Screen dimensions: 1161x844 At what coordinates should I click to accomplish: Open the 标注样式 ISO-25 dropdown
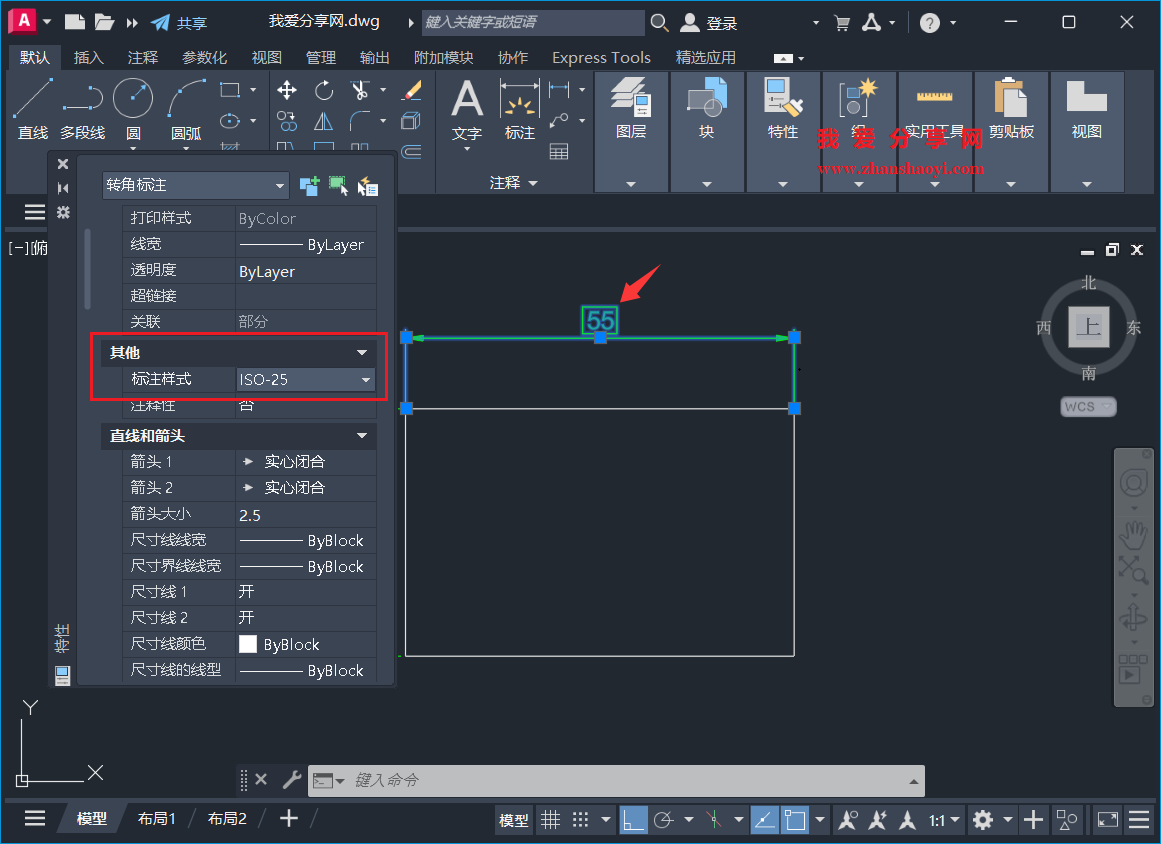(305, 379)
